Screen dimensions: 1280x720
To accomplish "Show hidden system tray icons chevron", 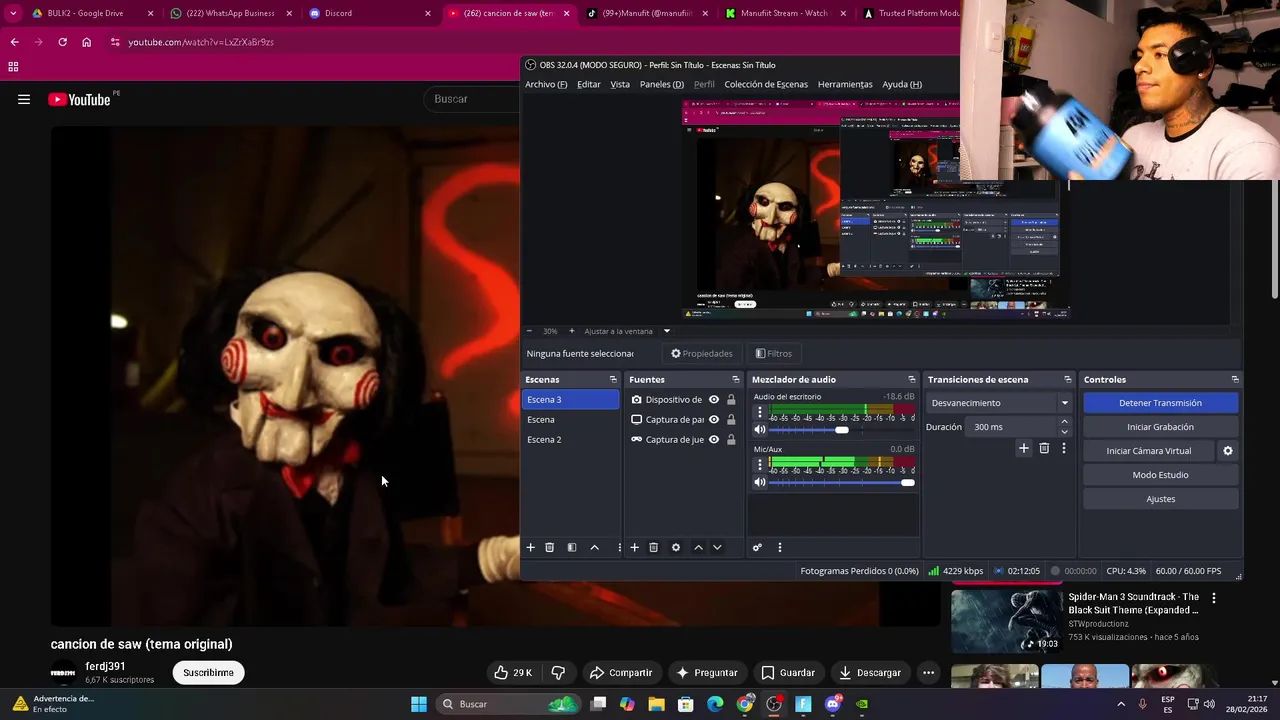I will 1120,704.
